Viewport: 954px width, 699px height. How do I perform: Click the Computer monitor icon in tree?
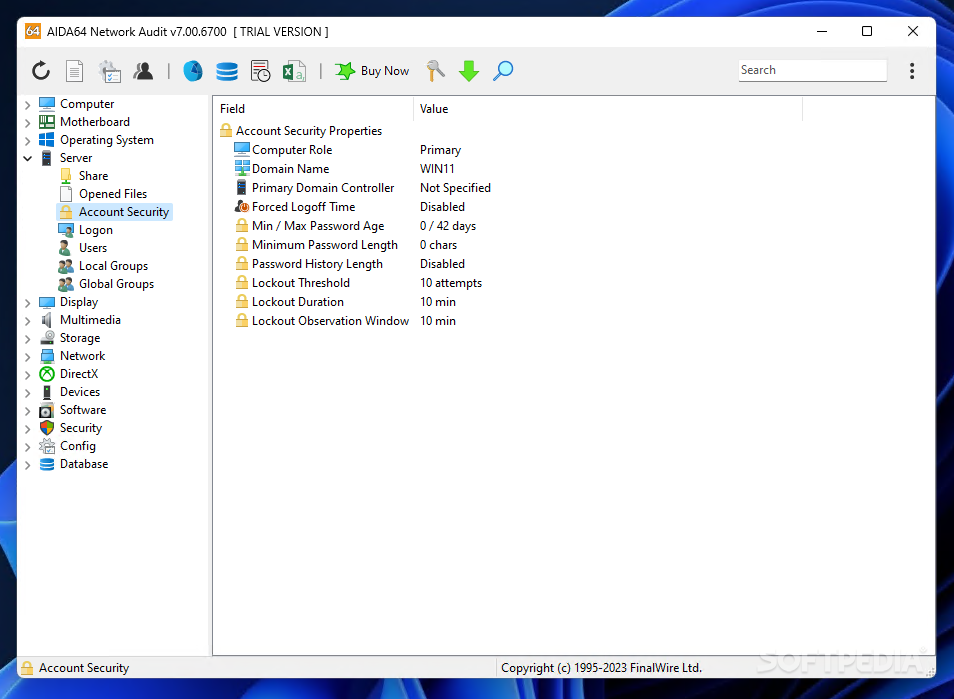tap(47, 104)
